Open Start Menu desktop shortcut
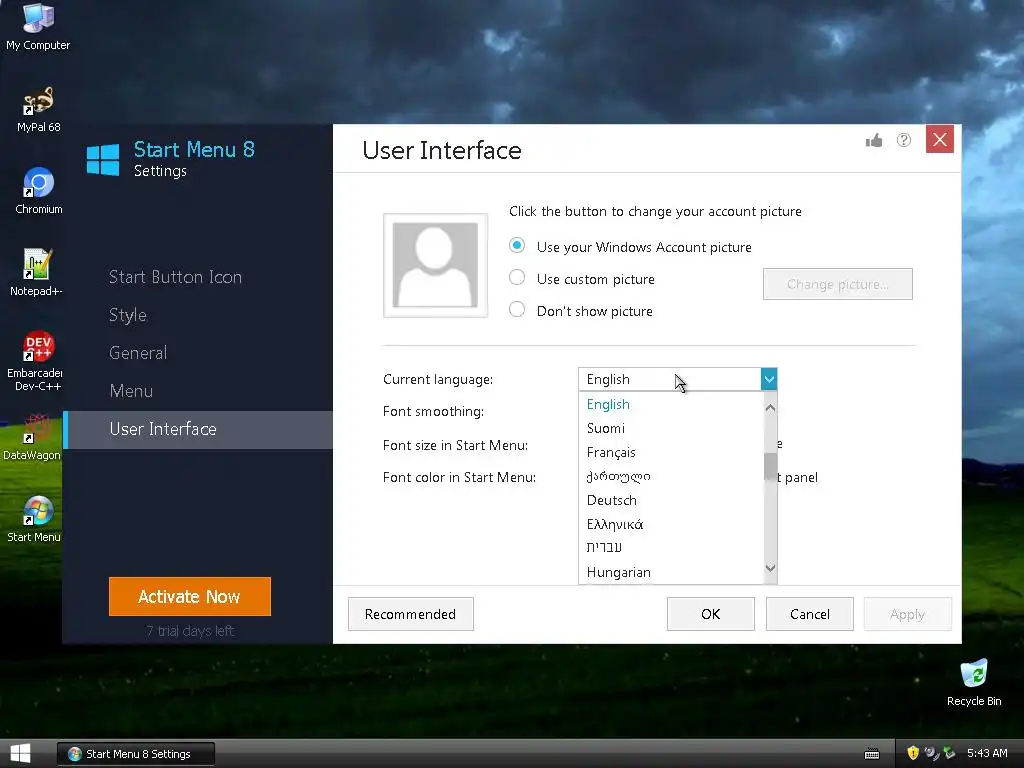This screenshot has height=768, width=1024. pos(34,519)
